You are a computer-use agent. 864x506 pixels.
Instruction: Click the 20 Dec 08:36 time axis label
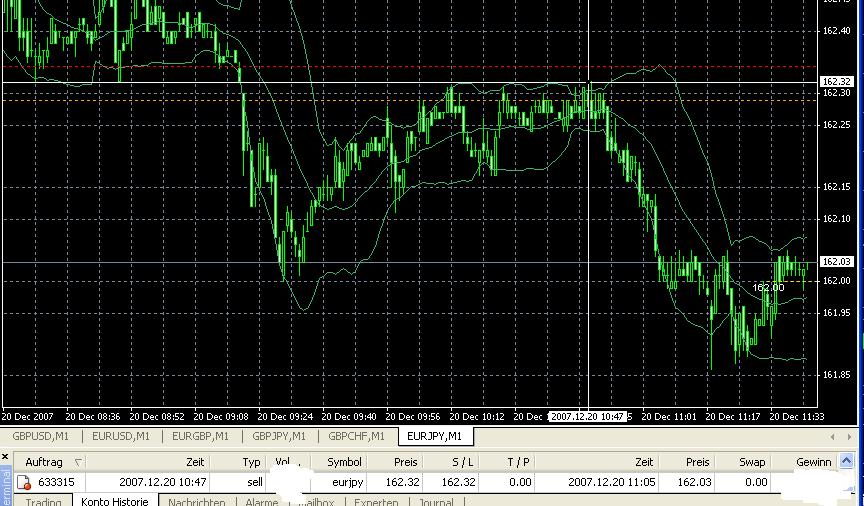(93, 417)
